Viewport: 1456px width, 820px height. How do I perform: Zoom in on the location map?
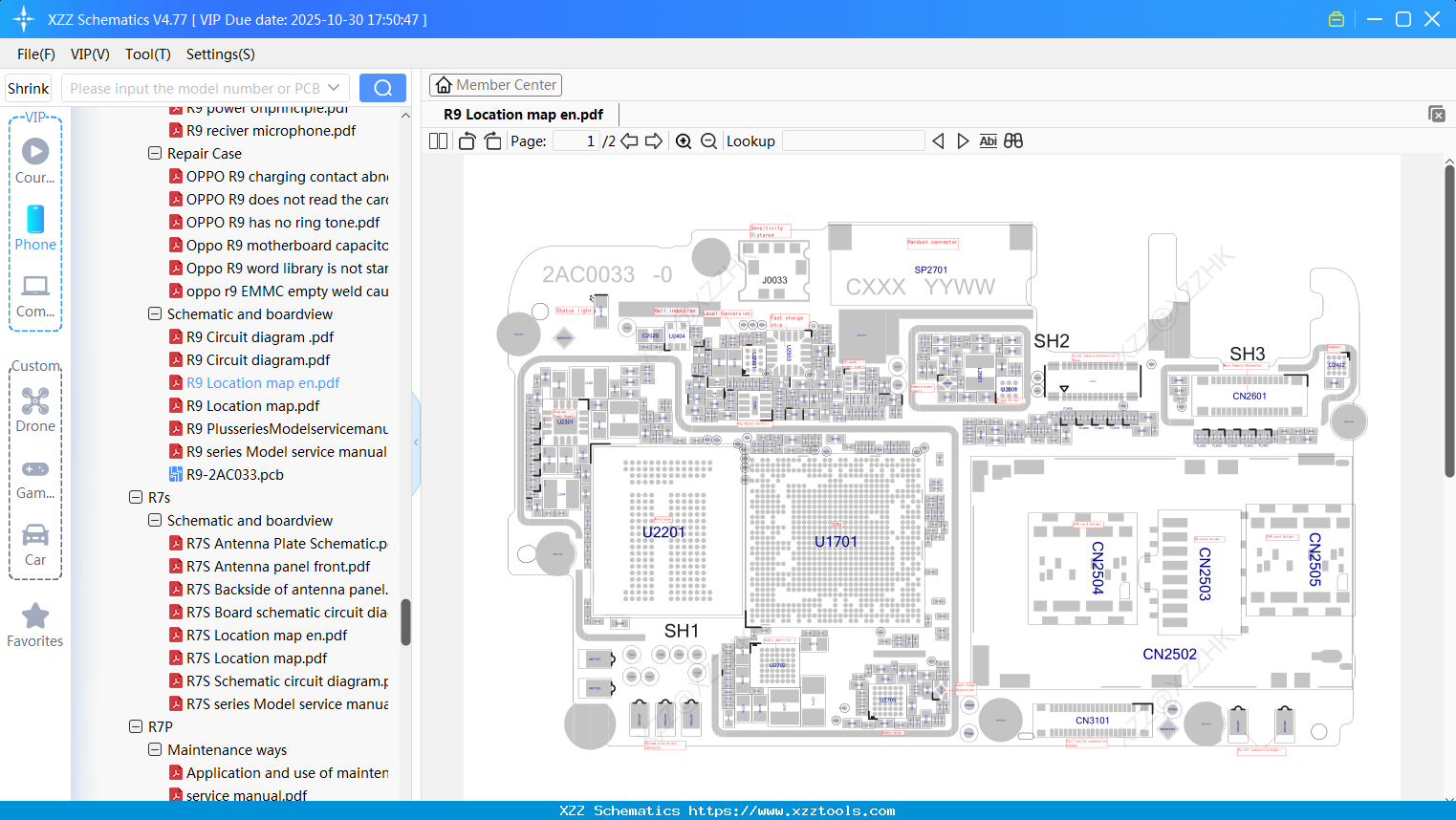684,140
